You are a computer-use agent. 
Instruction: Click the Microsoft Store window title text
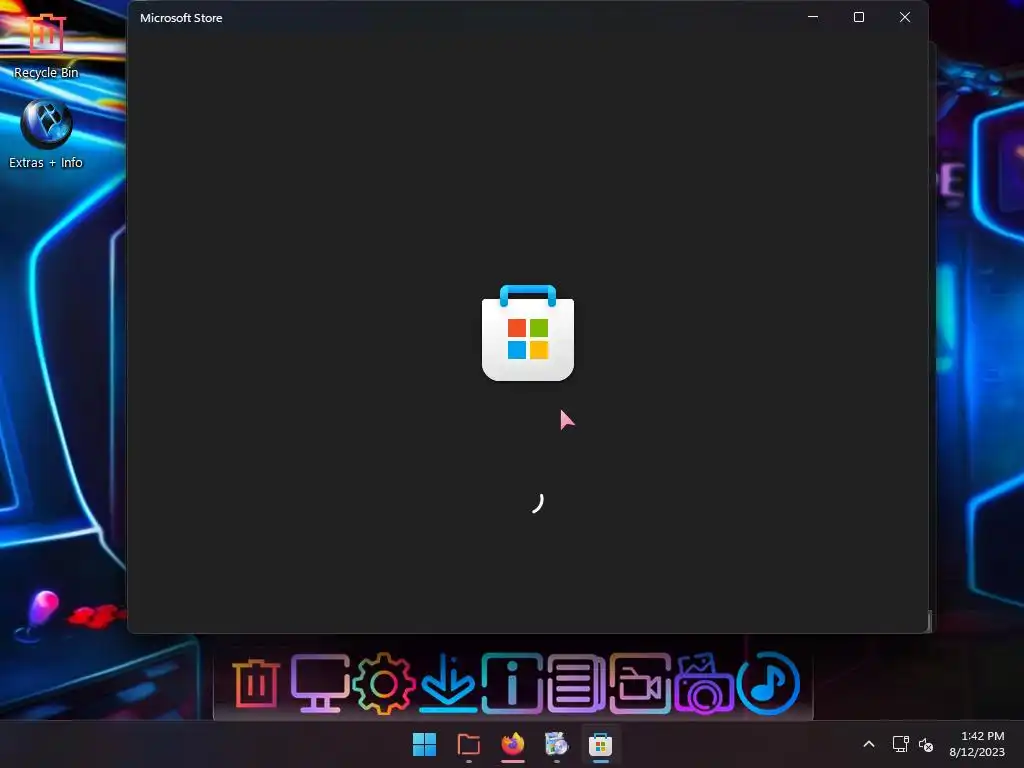[181, 18]
